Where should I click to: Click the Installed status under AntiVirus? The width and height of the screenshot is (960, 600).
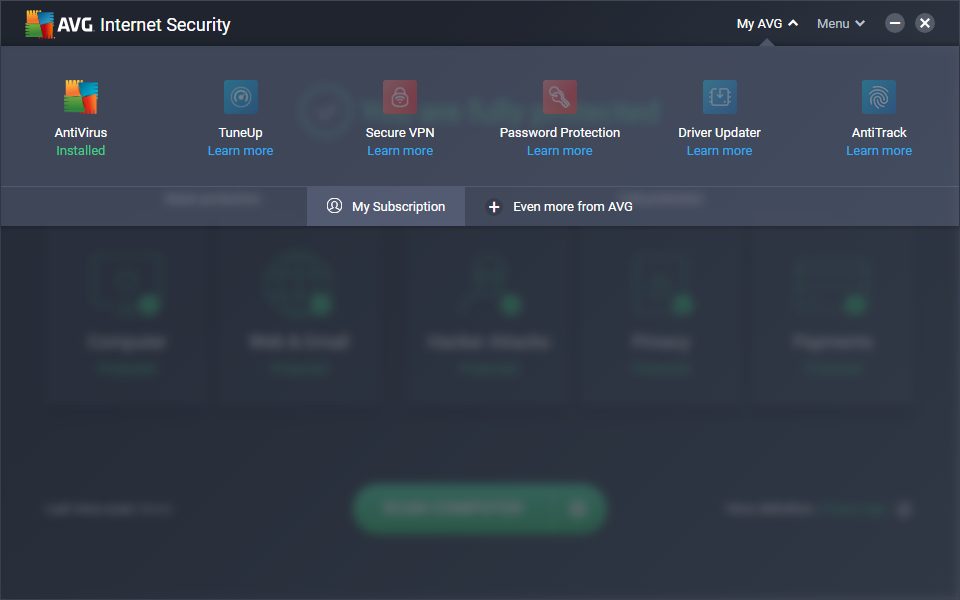(81, 151)
